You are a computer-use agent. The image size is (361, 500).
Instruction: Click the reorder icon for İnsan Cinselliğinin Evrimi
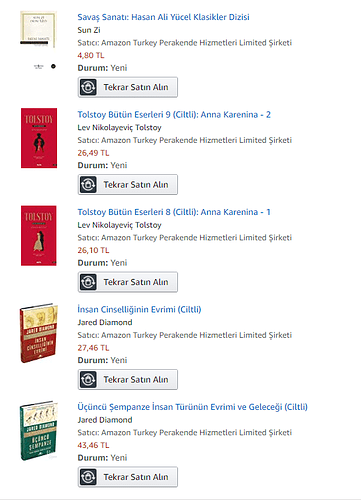tap(88, 380)
